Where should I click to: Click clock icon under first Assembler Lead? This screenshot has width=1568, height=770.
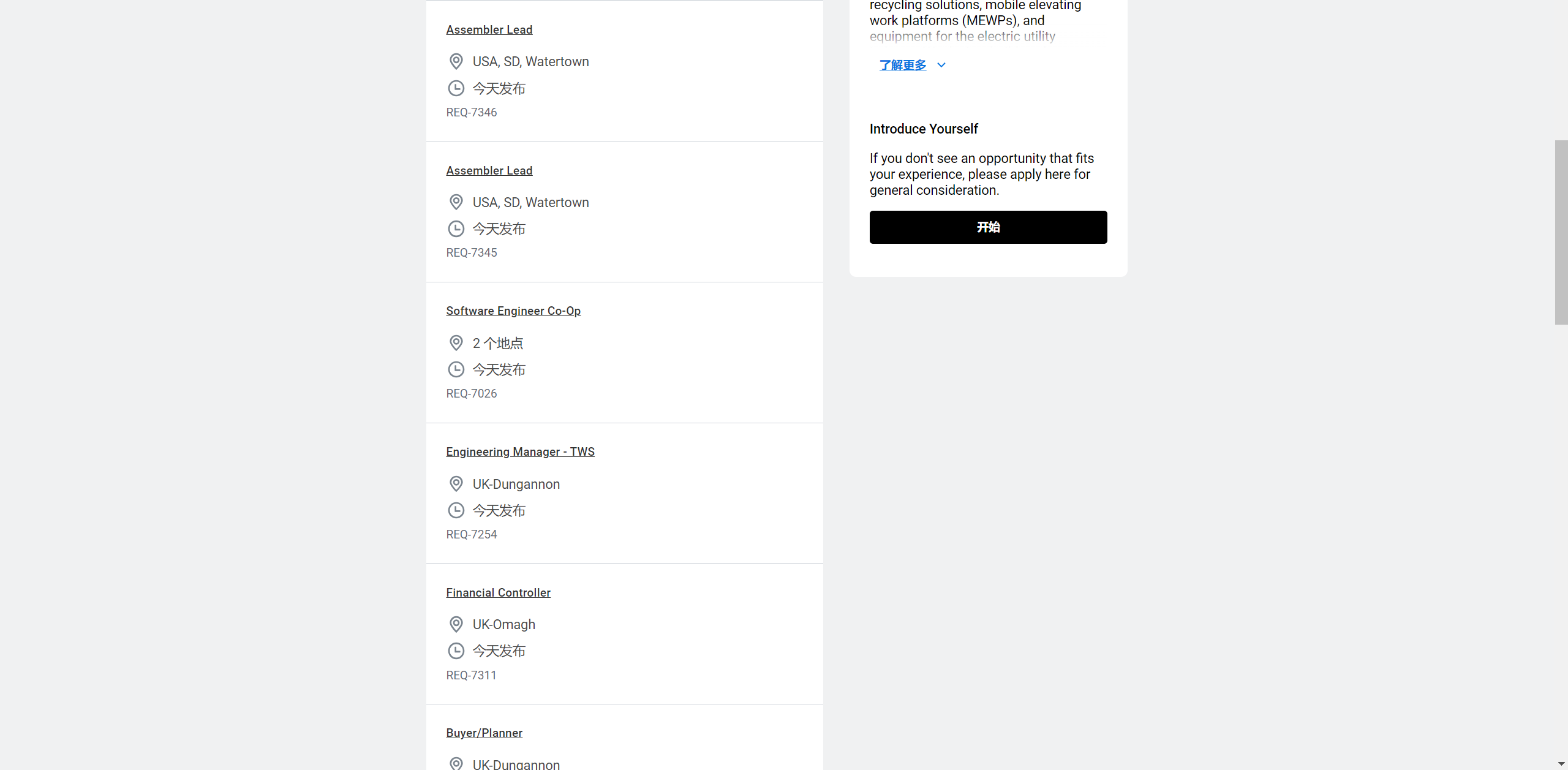click(x=456, y=88)
